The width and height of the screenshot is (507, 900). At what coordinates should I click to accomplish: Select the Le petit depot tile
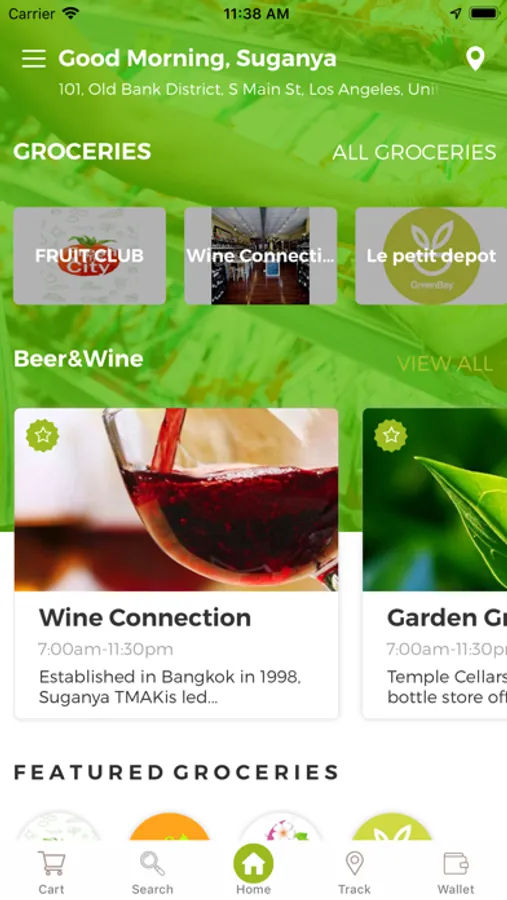[431, 256]
